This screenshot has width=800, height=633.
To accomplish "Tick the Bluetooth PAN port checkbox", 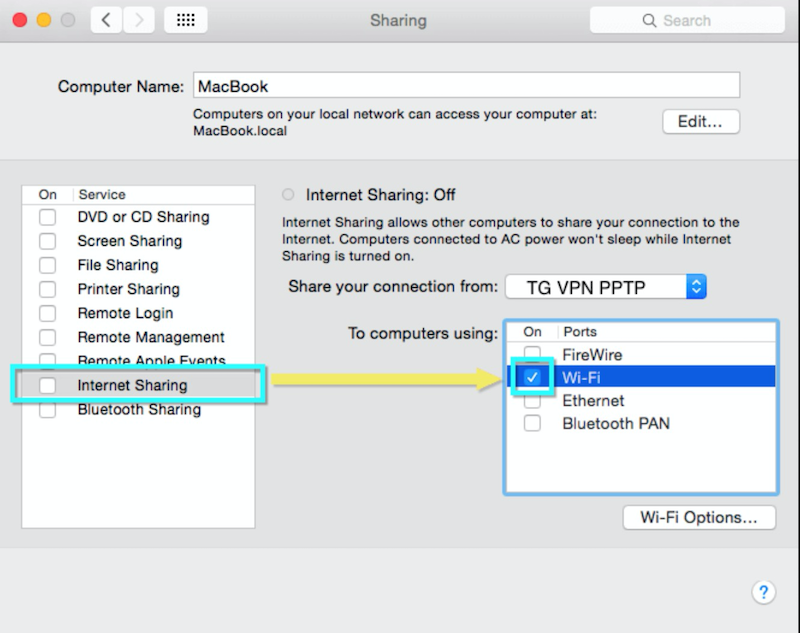I will pos(533,423).
